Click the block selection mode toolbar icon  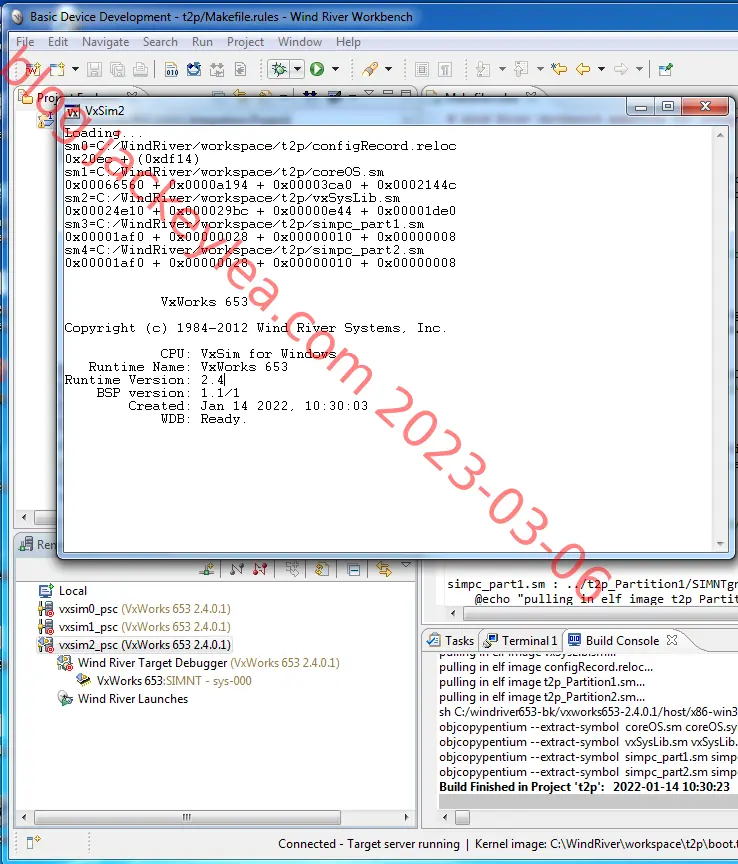point(422,69)
